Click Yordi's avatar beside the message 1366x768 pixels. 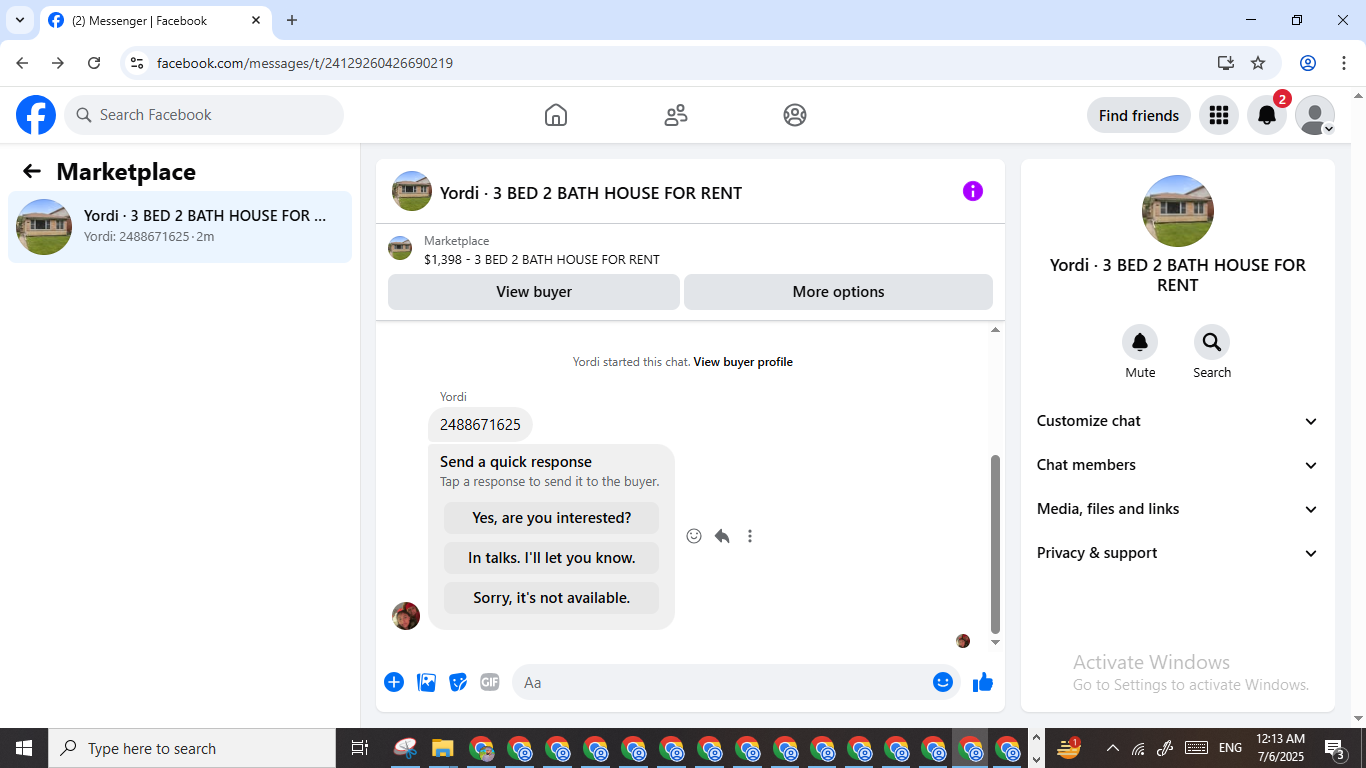pos(406,616)
